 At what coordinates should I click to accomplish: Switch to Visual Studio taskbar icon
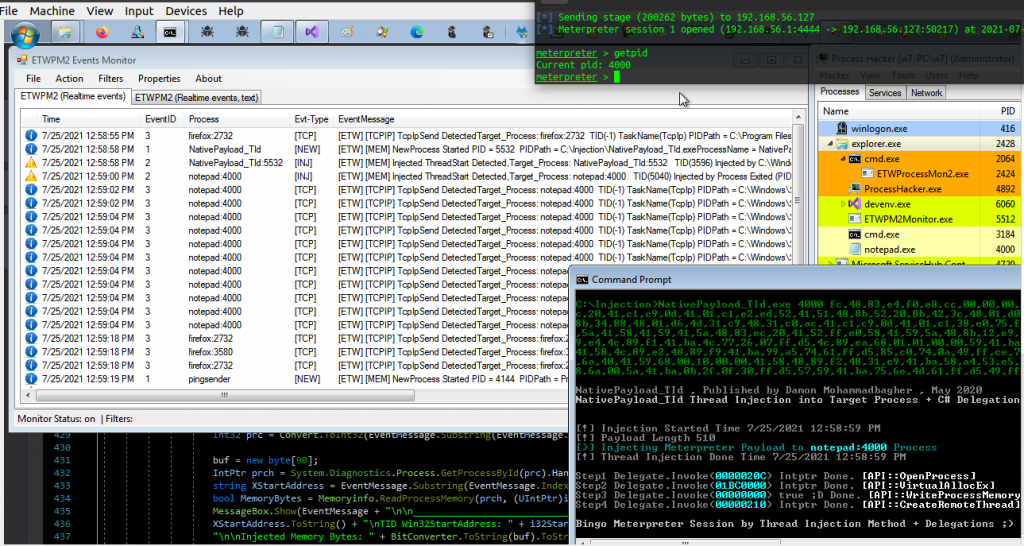(311, 33)
